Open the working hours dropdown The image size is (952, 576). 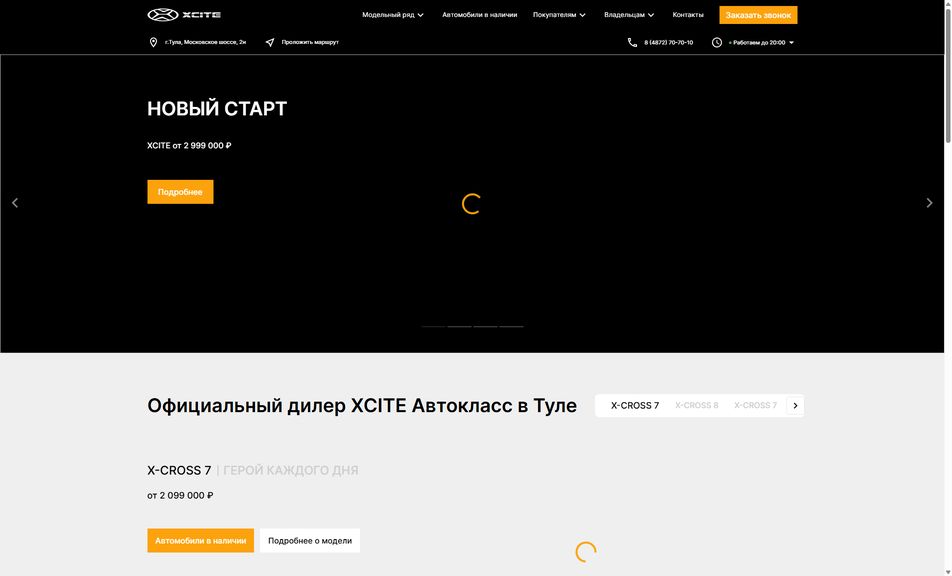tap(761, 42)
